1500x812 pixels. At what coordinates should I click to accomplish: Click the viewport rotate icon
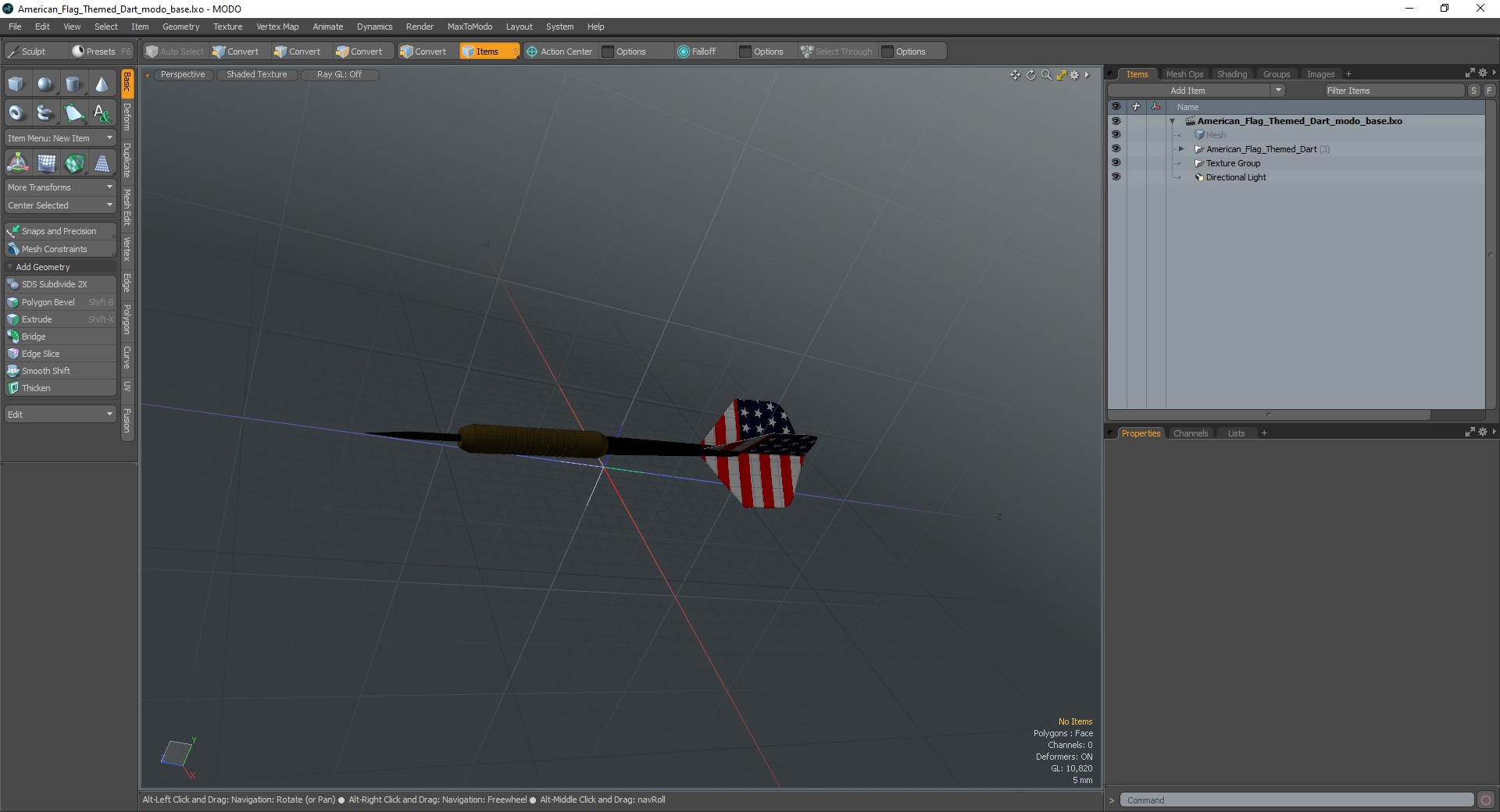click(x=1030, y=75)
